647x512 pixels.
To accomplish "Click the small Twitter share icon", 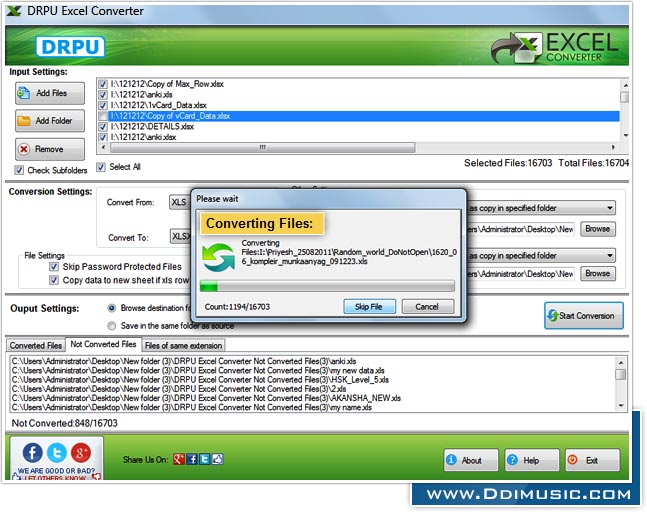I will [x=205, y=459].
